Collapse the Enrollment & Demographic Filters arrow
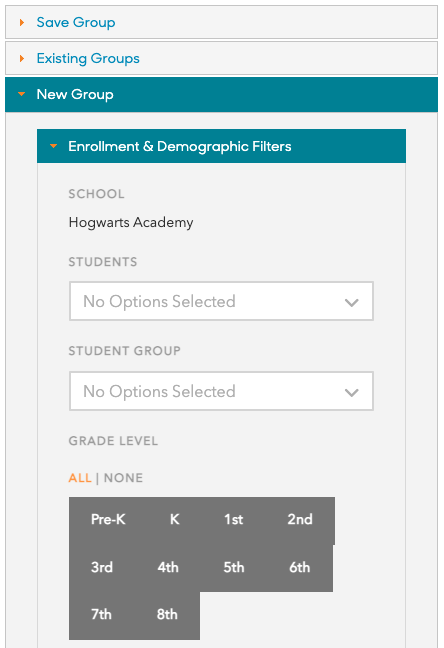This screenshot has height=648, width=444. (53, 146)
